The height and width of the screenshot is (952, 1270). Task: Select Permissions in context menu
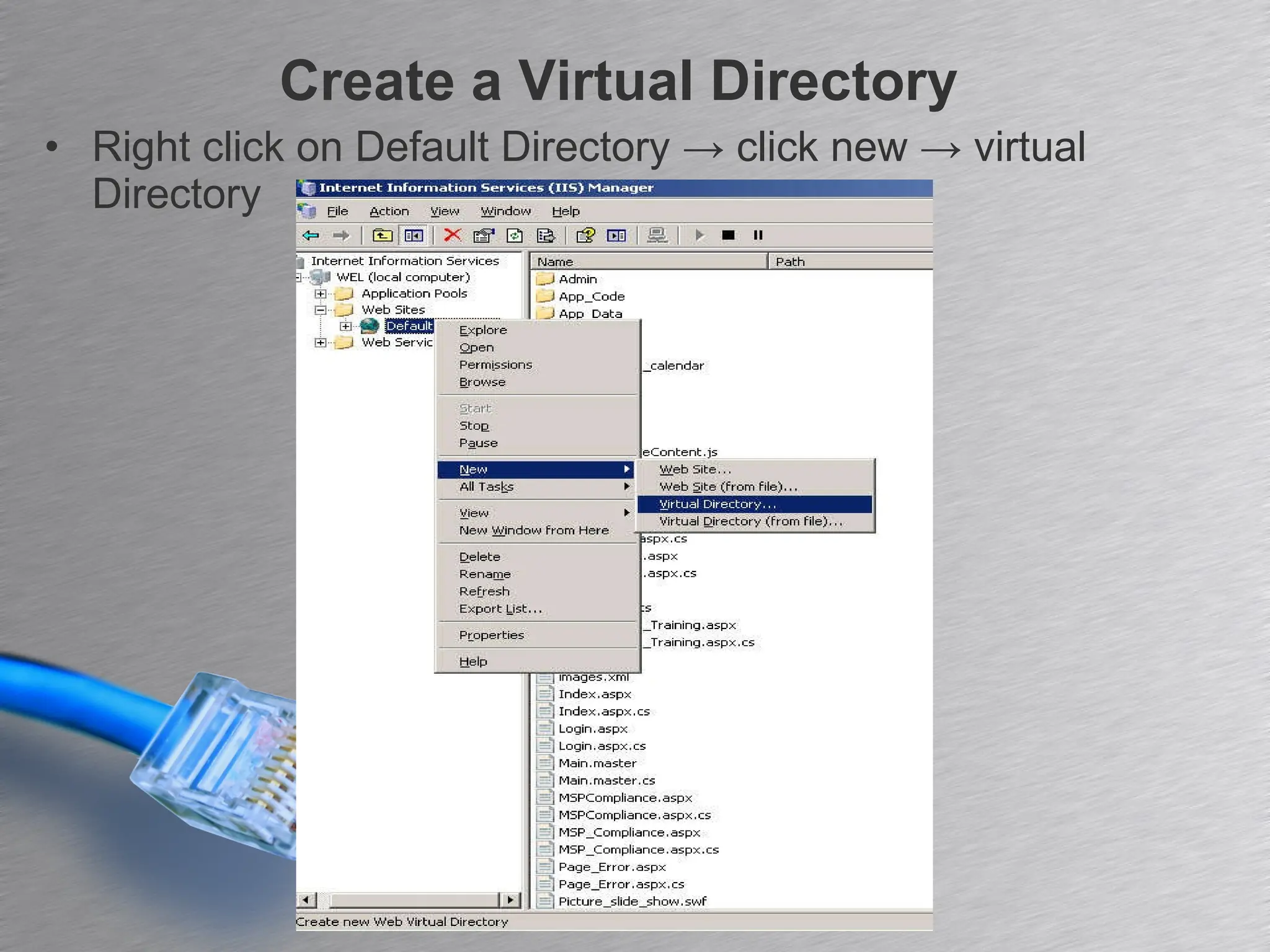tap(537, 364)
